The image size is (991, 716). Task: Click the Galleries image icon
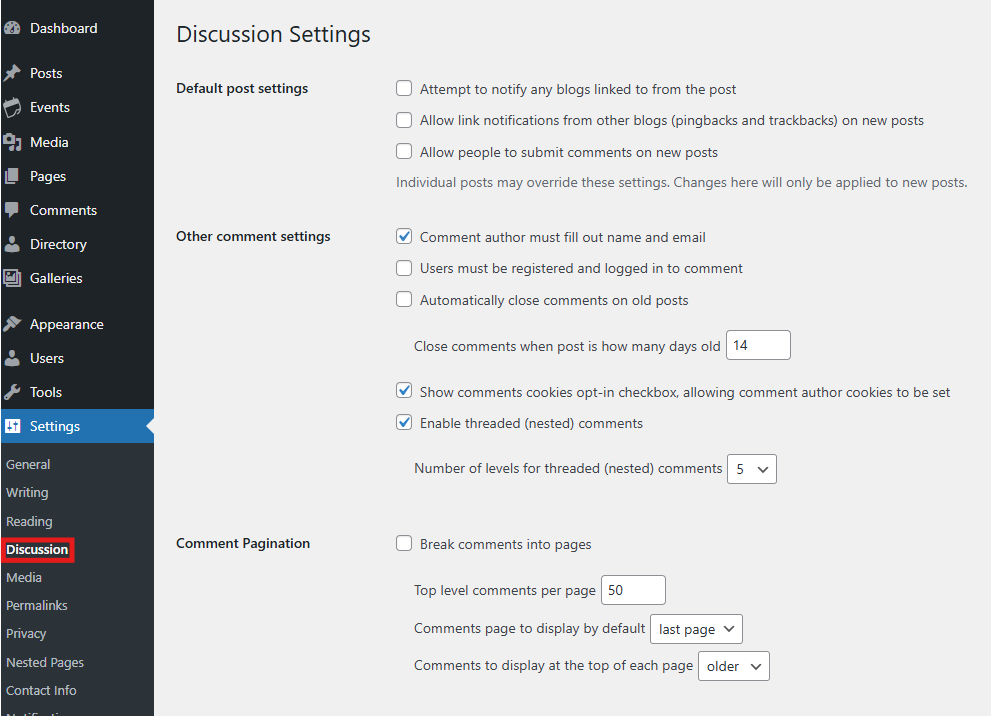coord(12,278)
